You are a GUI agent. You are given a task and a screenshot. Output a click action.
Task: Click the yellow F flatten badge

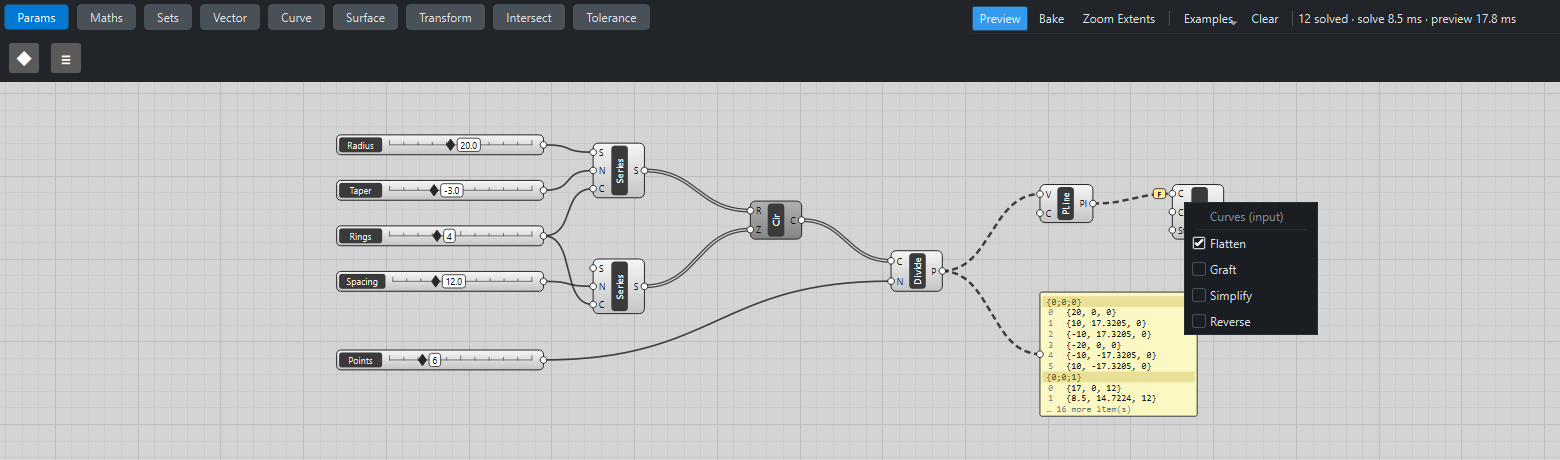tap(1160, 193)
